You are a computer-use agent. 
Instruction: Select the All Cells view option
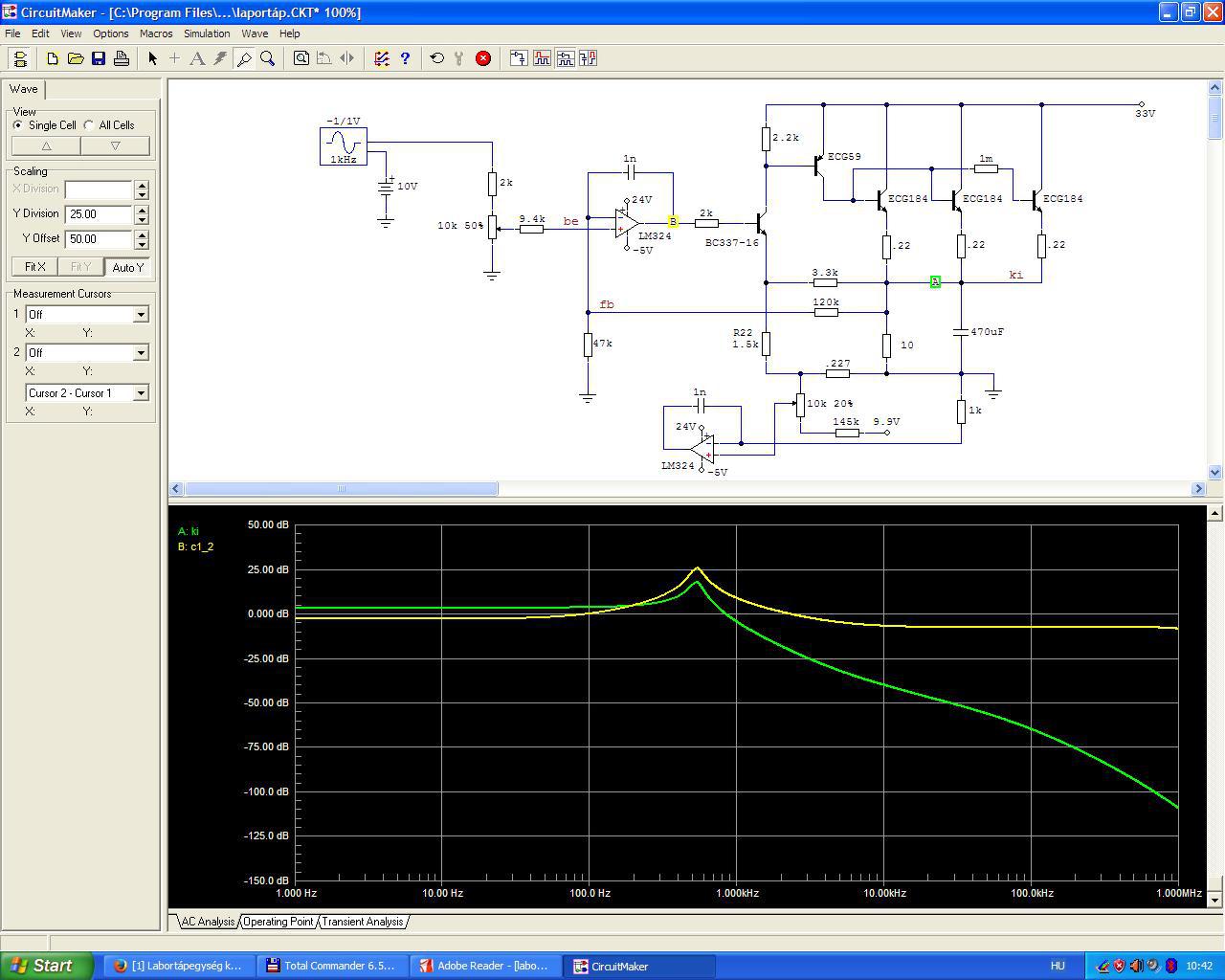tap(89, 125)
